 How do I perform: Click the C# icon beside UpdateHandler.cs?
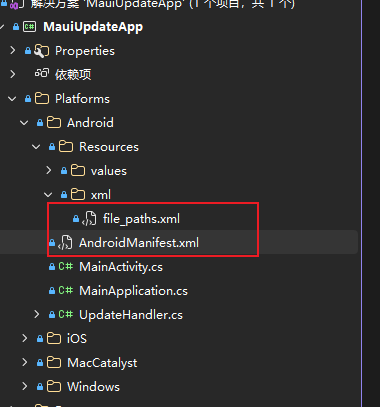[x=66, y=315]
